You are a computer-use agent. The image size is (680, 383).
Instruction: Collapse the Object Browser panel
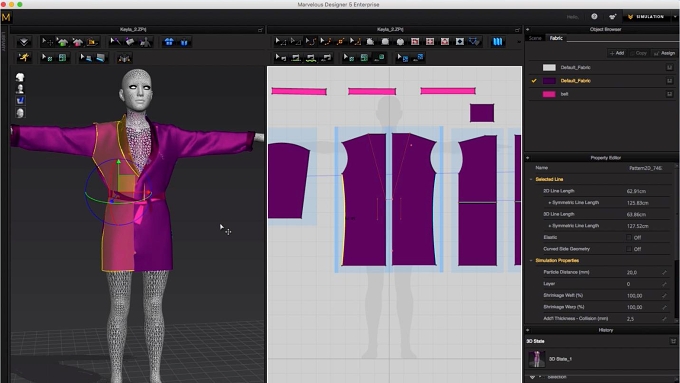(x=528, y=29)
